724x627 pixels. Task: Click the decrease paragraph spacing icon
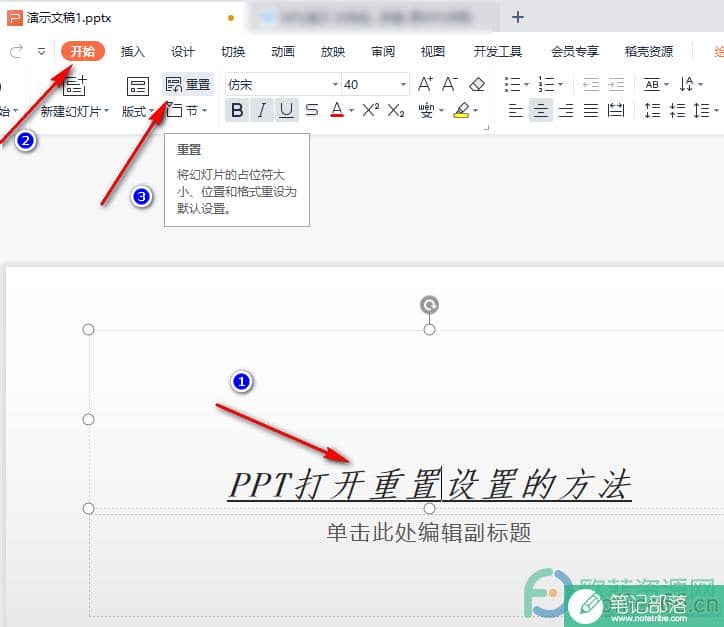click(x=677, y=110)
